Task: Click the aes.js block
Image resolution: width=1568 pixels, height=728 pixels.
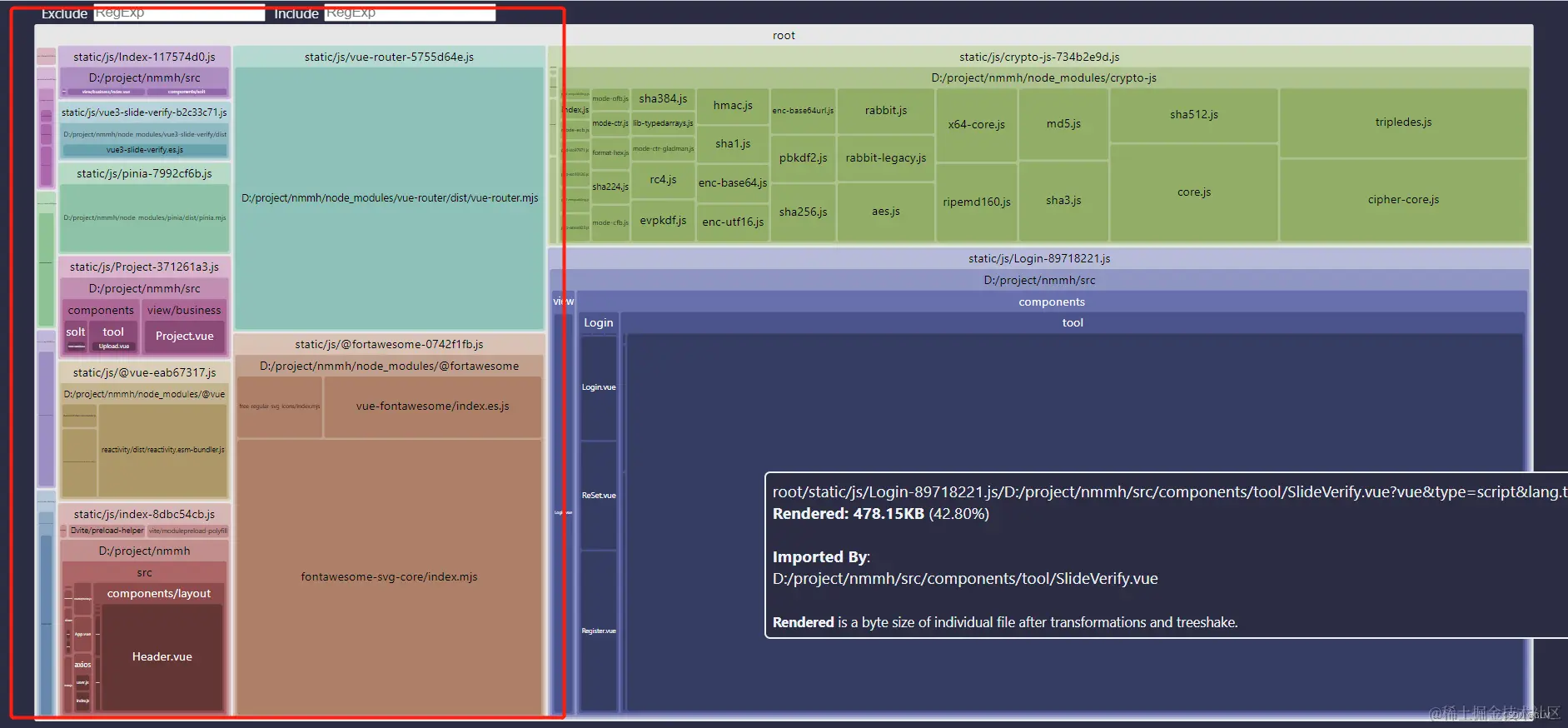Action: coord(886,212)
